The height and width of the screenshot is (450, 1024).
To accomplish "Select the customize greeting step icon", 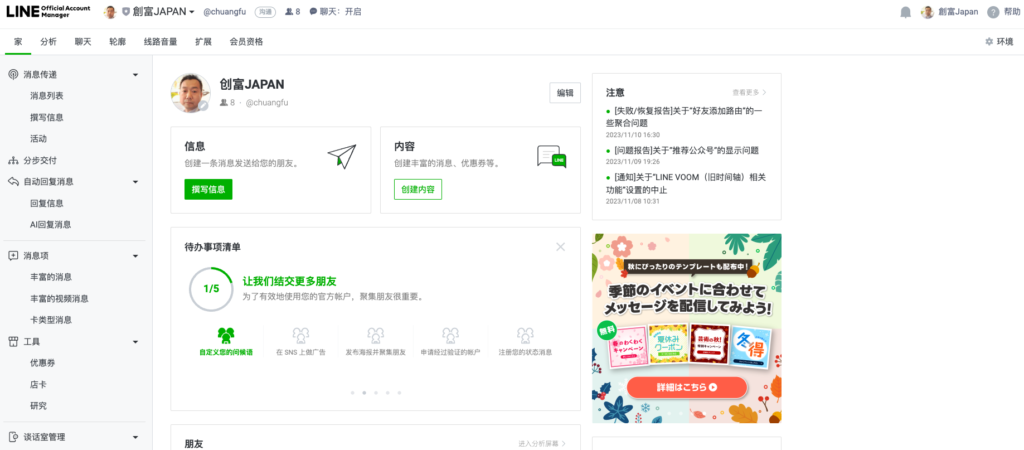I will pos(226,336).
